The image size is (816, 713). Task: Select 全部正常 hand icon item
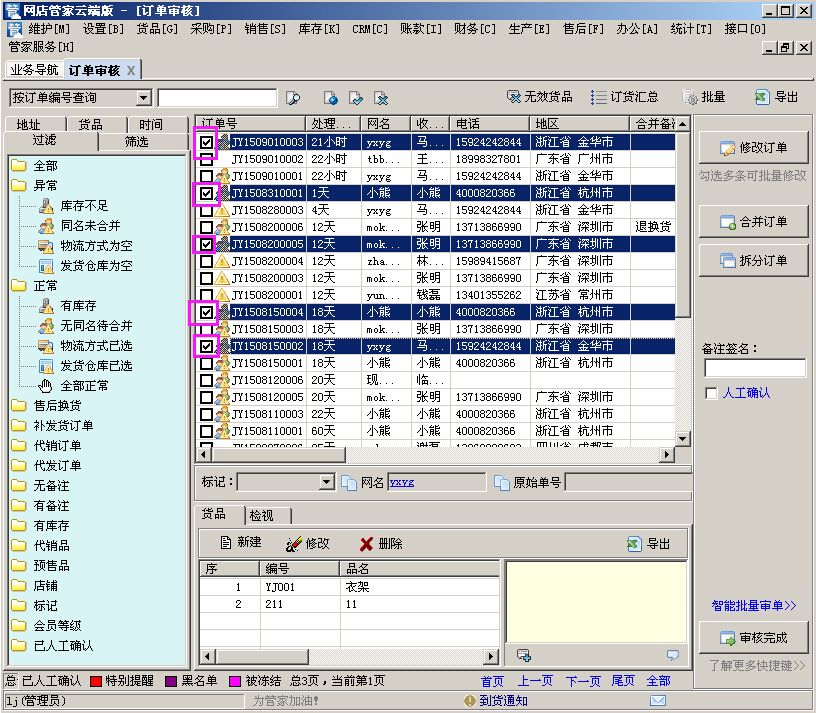pos(84,386)
